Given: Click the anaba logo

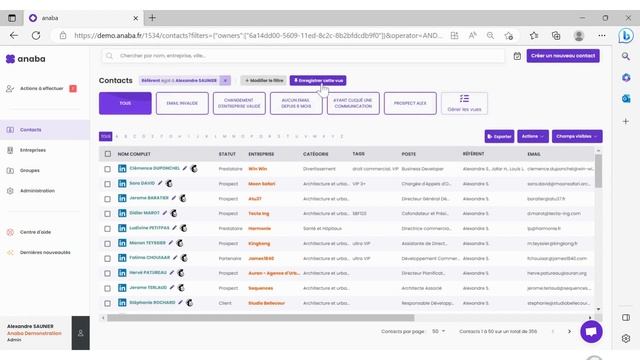Looking at the screenshot, I should [25, 59].
